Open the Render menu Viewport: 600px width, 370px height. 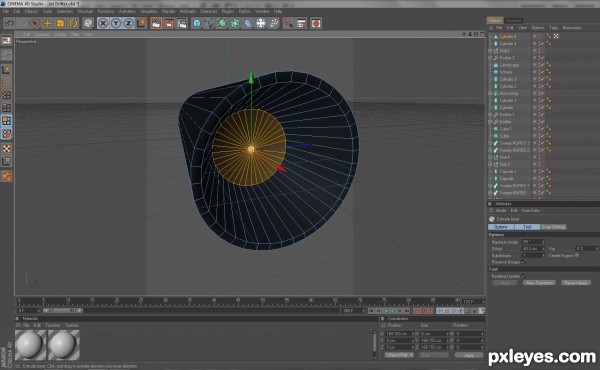tap(168, 11)
